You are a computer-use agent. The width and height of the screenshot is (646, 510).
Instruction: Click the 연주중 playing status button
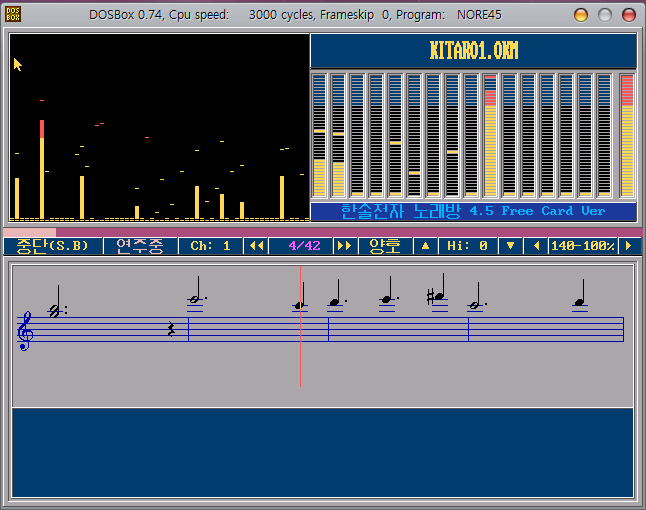(x=140, y=246)
